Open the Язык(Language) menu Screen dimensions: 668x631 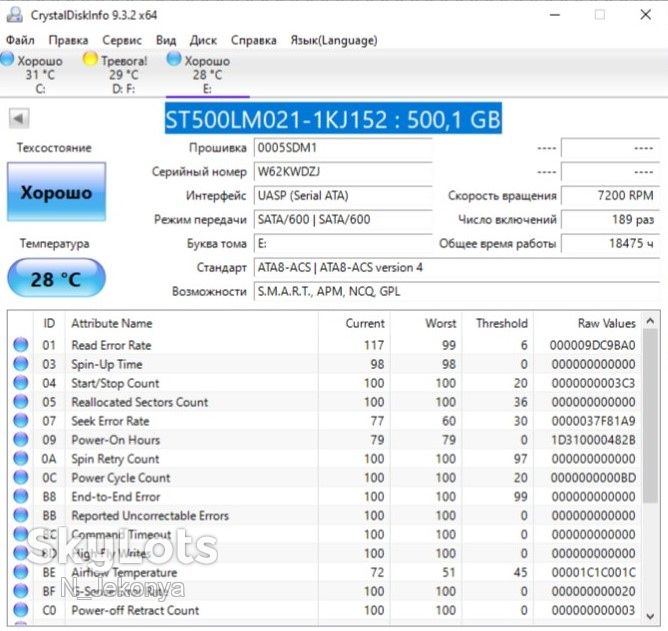point(334,40)
